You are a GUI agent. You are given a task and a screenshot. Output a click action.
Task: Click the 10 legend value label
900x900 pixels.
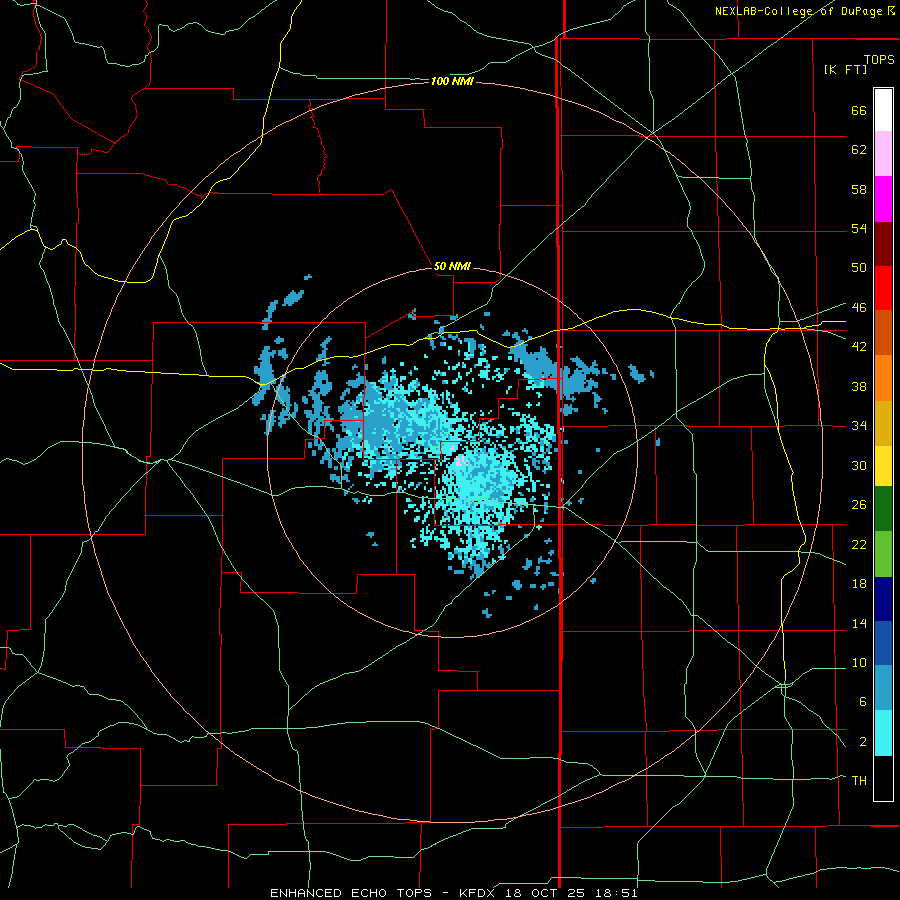tap(859, 663)
